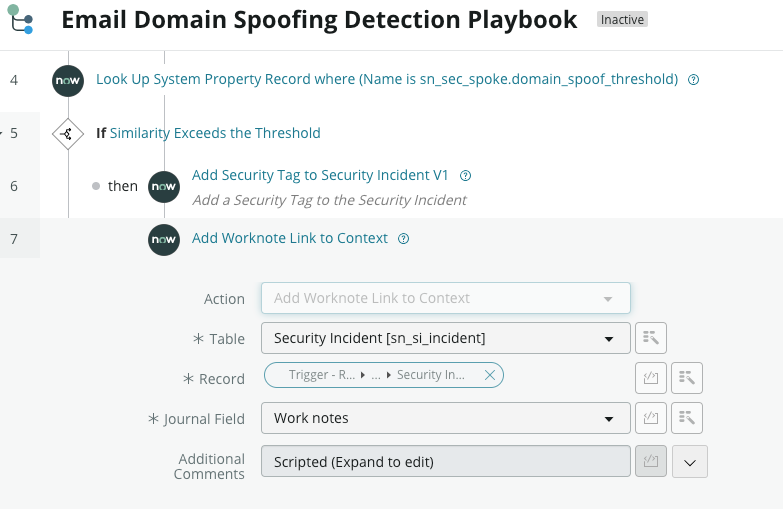The width and height of the screenshot is (783, 509).
Task: Open the Journal Field dropdown
Action: pyautogui.click(x=445, y=418)
